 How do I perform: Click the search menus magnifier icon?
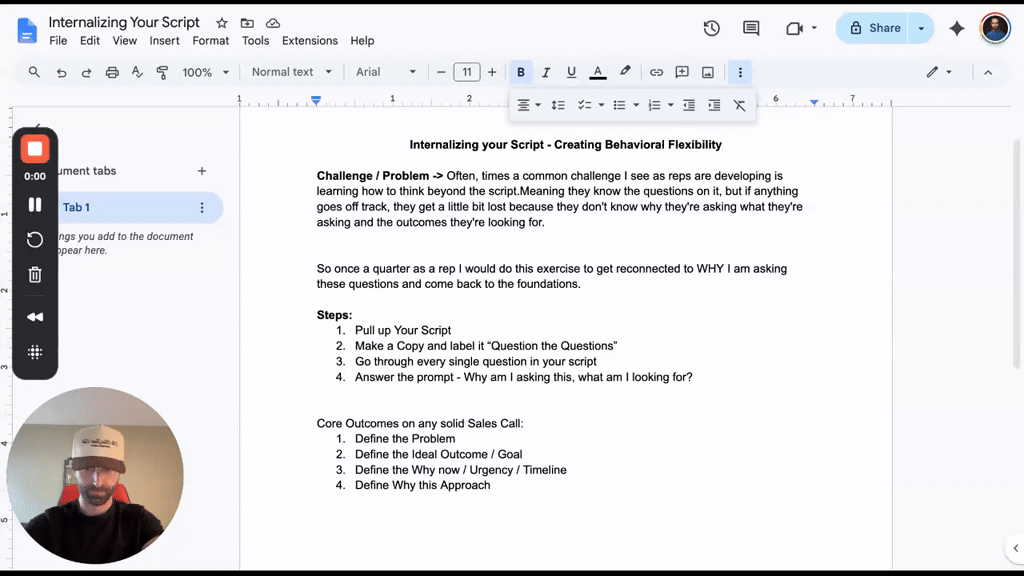pyautogui.click(x=34, y=72)
